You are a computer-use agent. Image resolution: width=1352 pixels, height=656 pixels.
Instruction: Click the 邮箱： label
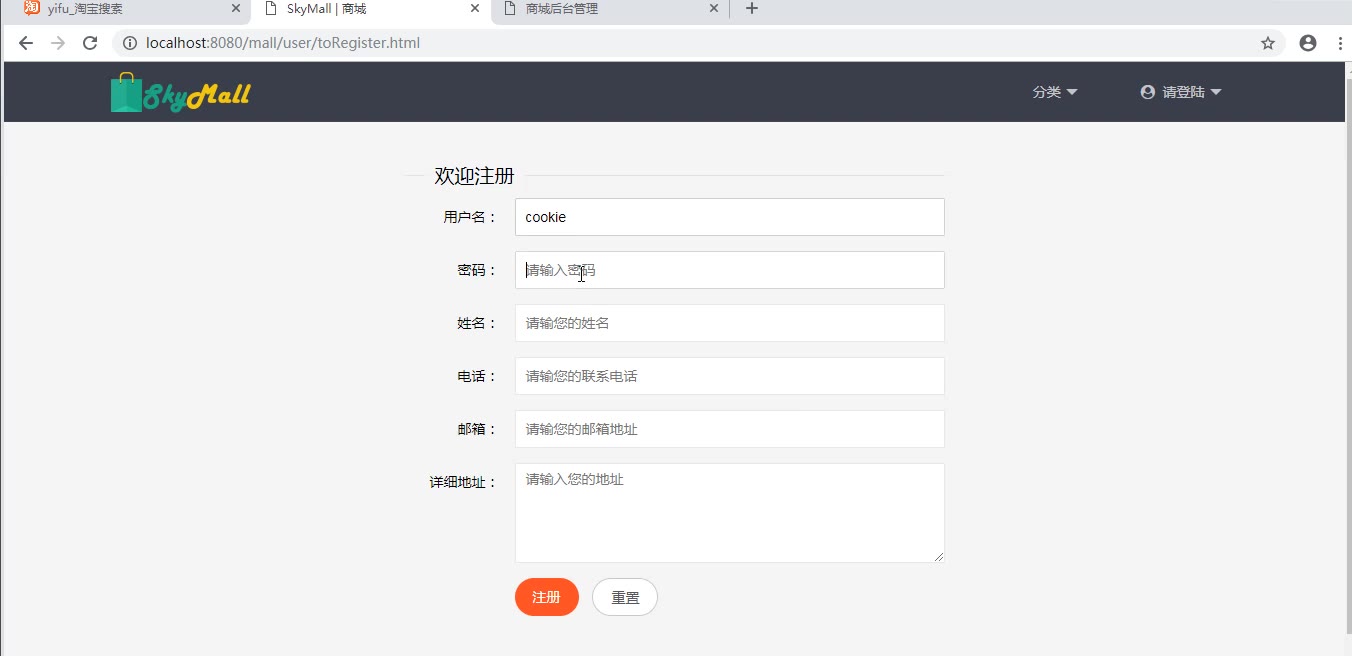coord(478,429)
